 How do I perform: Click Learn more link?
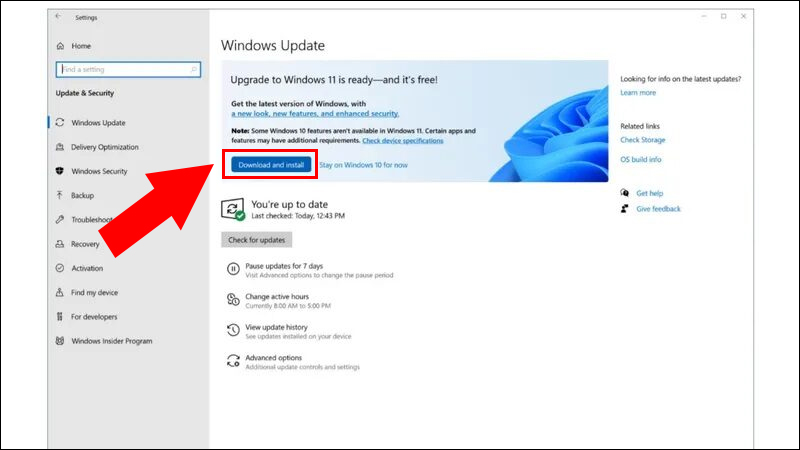coord(638,92)
